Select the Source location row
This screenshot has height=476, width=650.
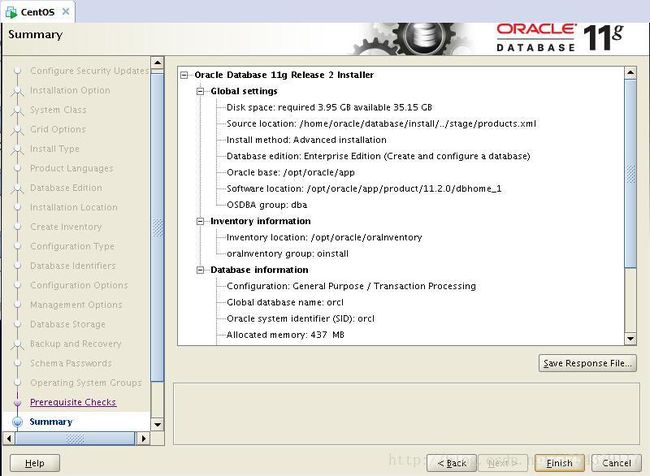381,124
